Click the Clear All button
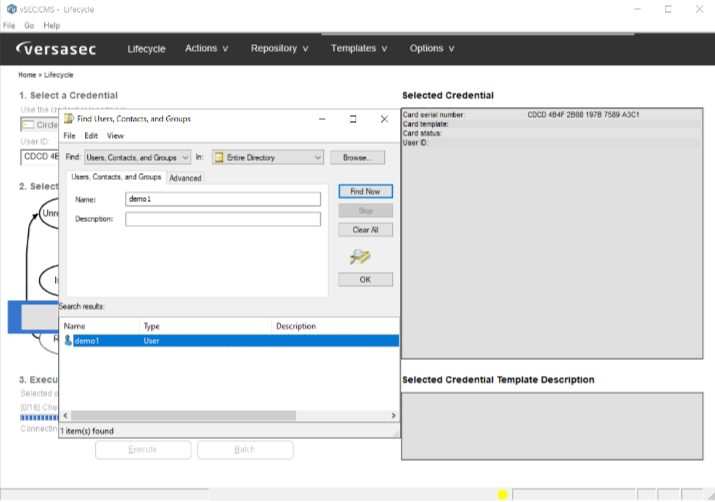Screen dimensions: 715x502 tap(365, 230)
